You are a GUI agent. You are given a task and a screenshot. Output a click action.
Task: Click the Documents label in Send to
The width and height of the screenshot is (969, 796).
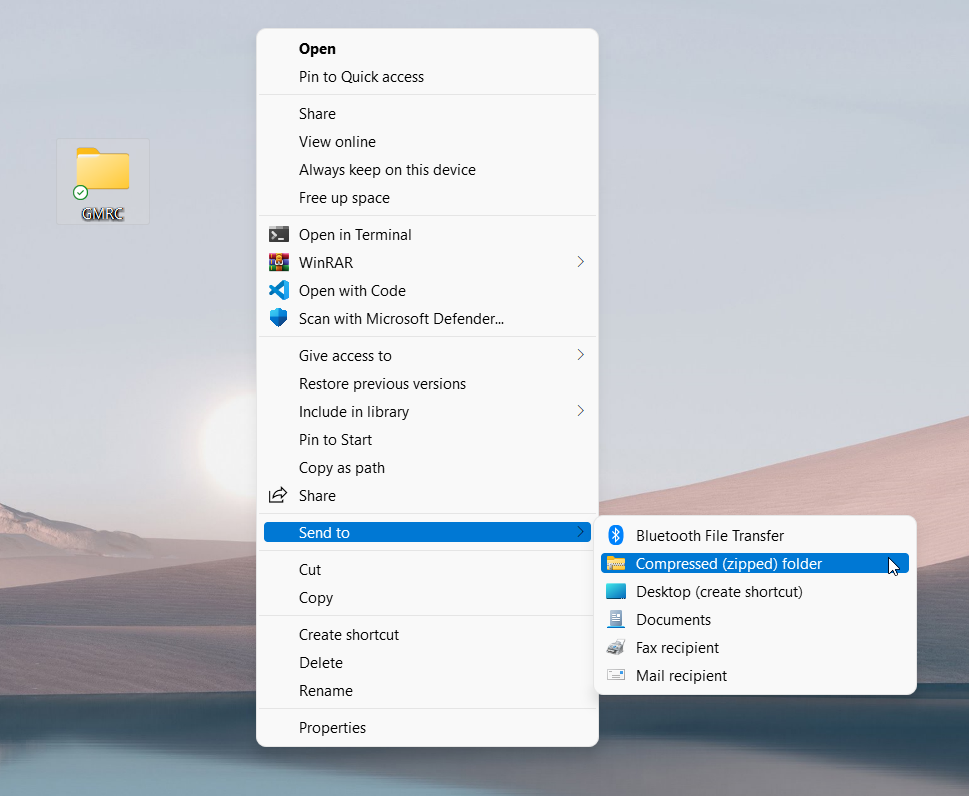tap(673, 619)
